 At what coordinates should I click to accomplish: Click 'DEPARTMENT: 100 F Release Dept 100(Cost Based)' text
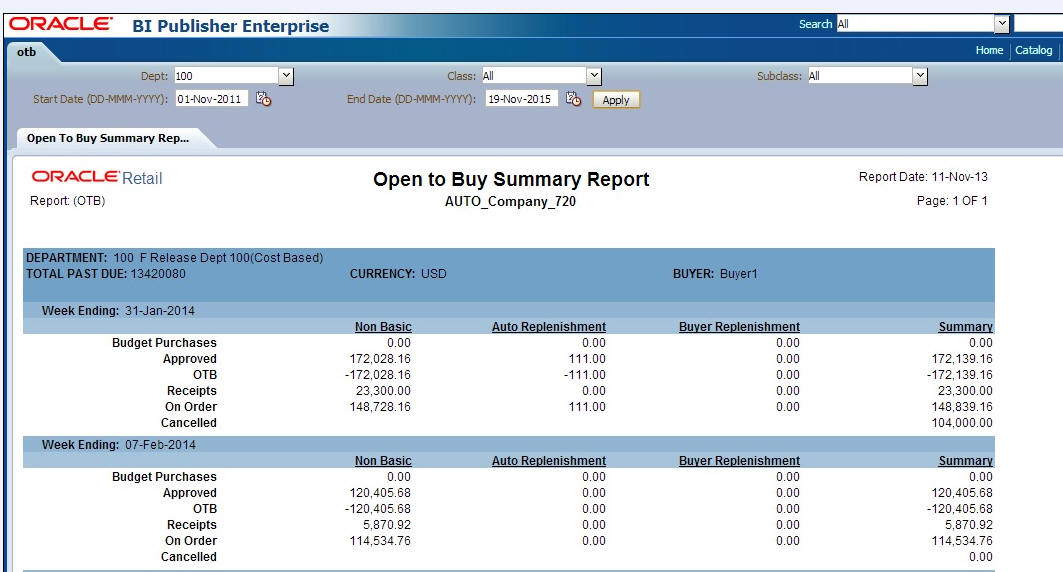pos(174,258)
